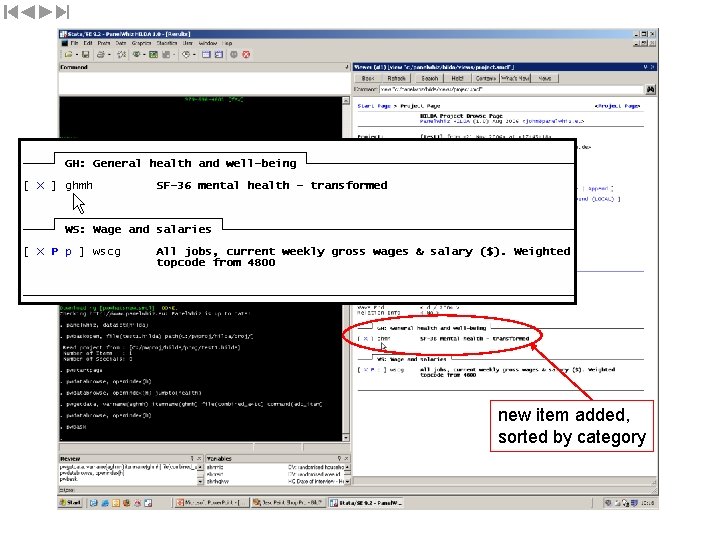Close the Variables pane with its X
Image resolution: width=720 pixels, height=540 pixels.
[x=346, y=458]
